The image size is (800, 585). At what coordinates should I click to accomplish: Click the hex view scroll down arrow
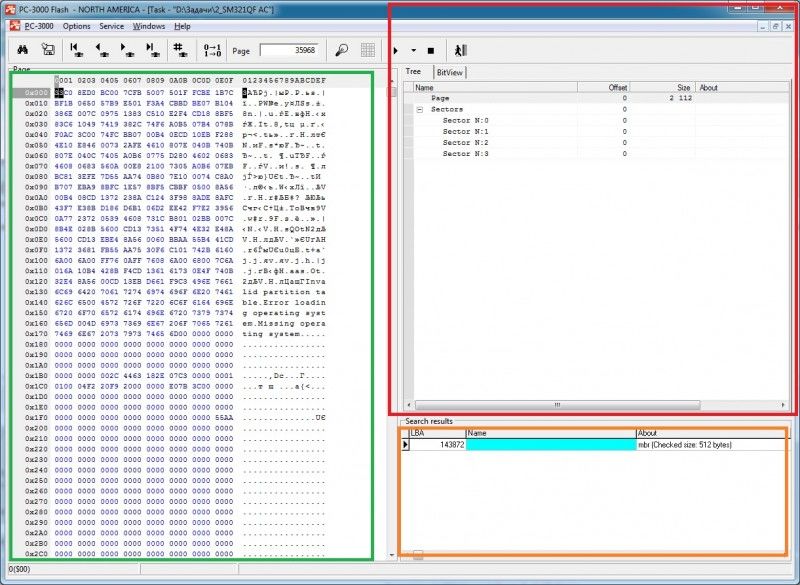point(392,555)
